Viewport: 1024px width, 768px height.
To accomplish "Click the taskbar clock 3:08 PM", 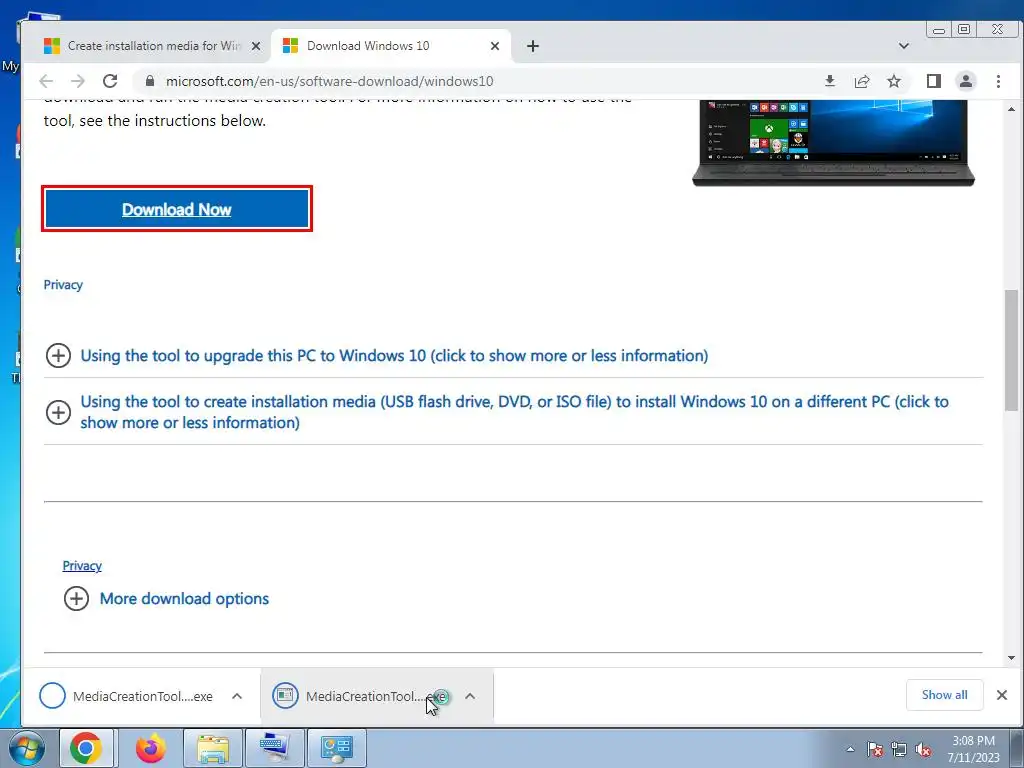I will click(974, 749).
